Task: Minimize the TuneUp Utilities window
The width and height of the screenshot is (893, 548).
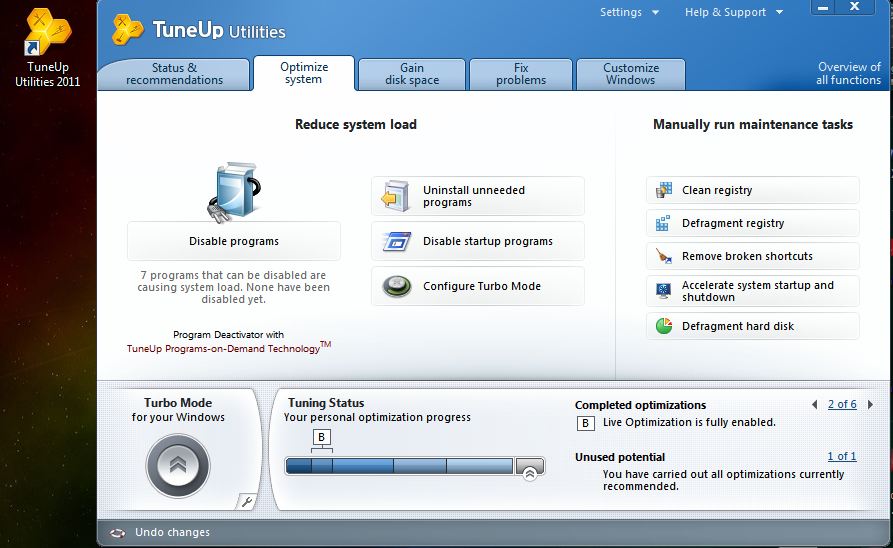Action: pos(823,7)
